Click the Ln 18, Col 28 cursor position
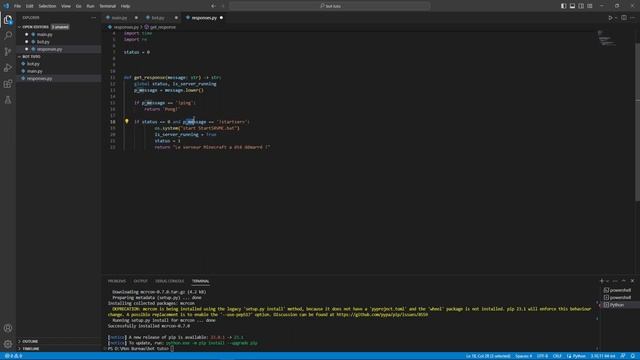This screenshot has height=360, width=640. (488, 356)
